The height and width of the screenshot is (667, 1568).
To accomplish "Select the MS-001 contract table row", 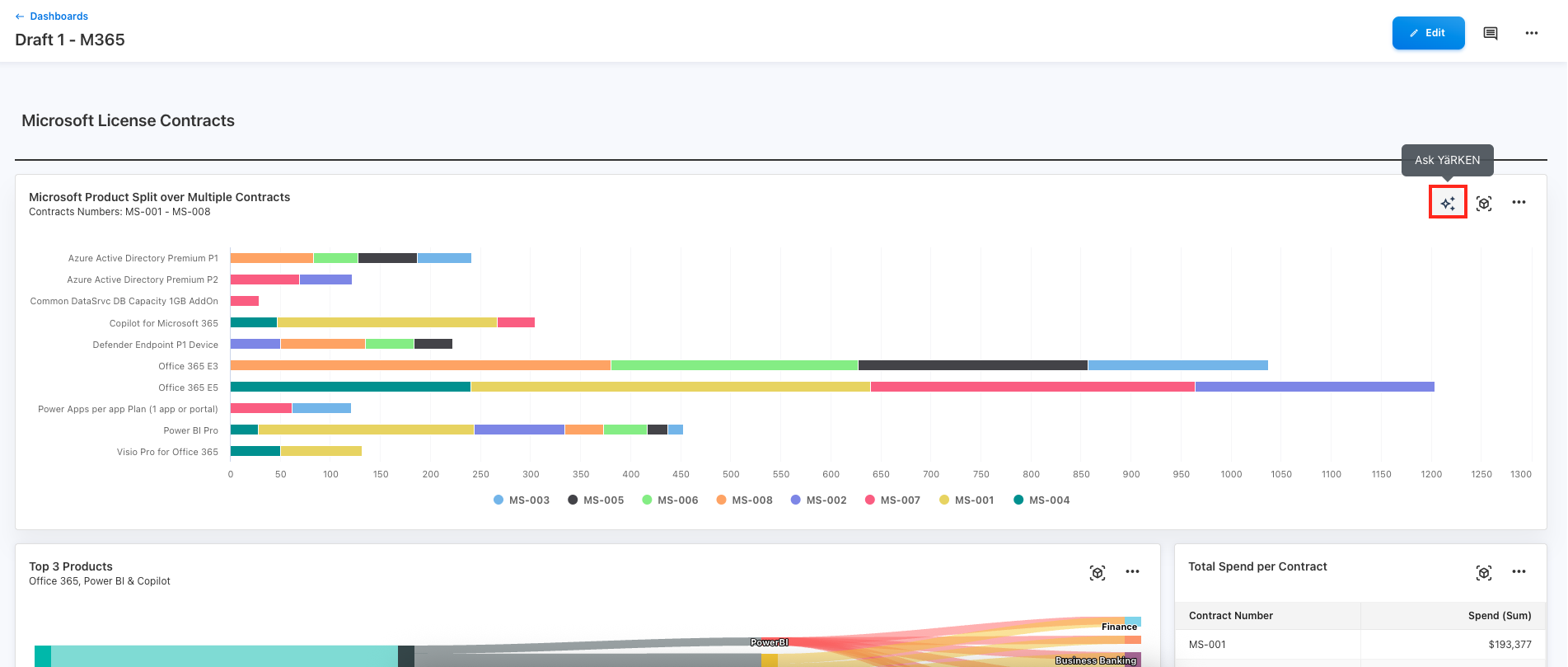I will (x=1360, y=645).
